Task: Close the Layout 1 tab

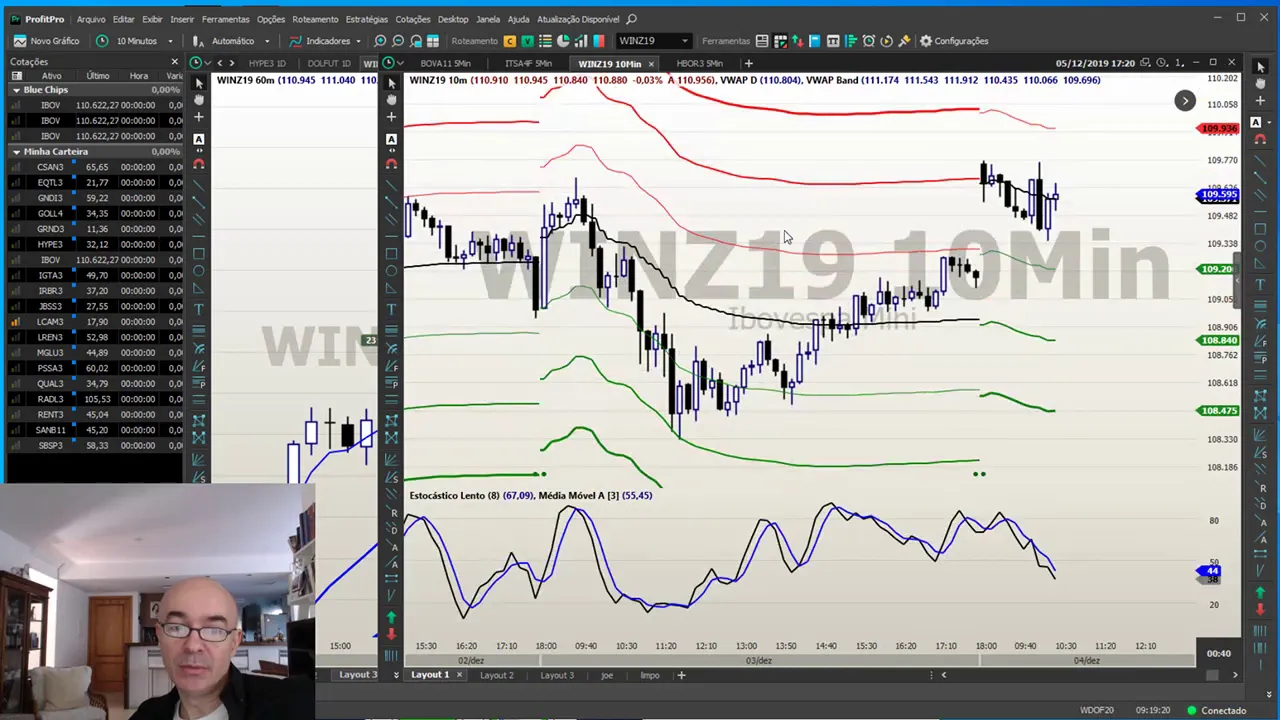Action: [x=459, y=675]
